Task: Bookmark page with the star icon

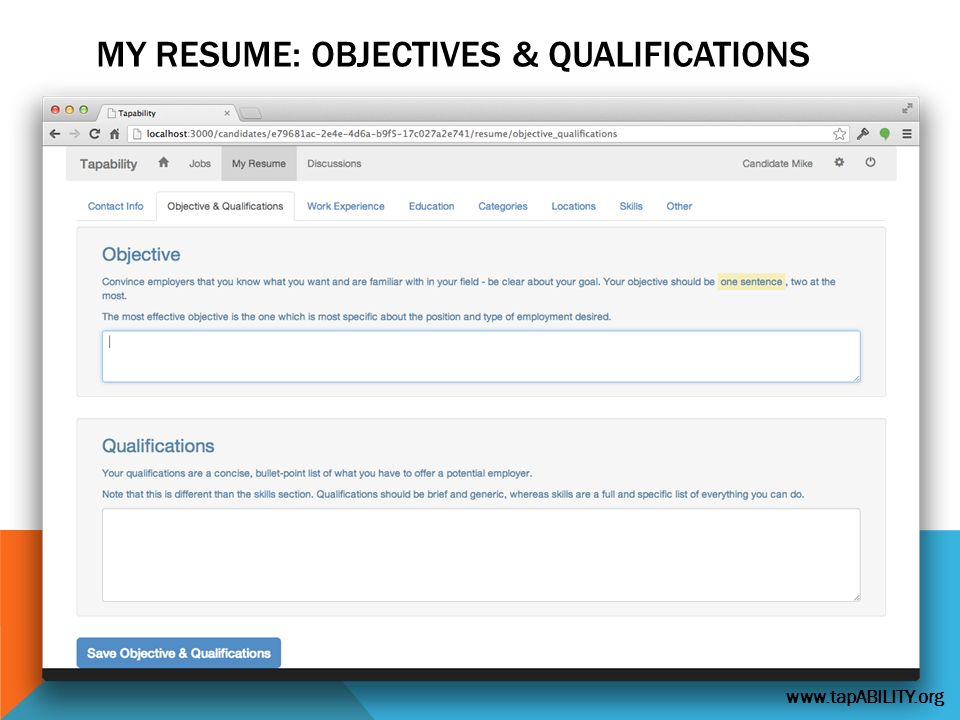Action: [839, 133]
